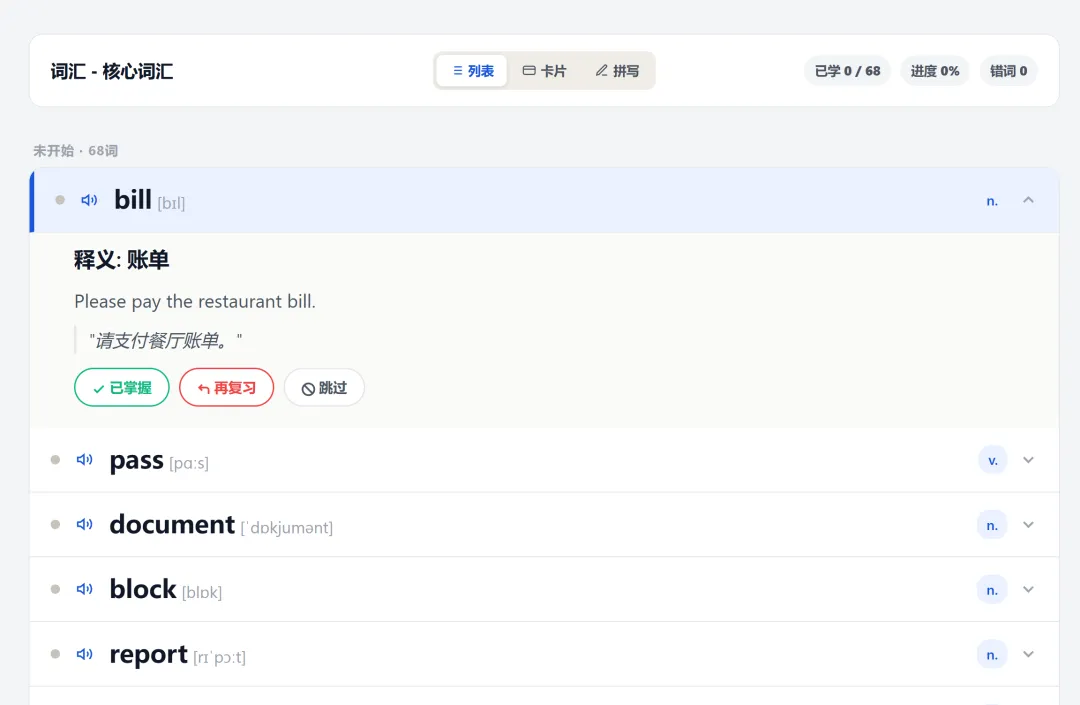
Task: Expand the pass entry
Action: 1028,460
